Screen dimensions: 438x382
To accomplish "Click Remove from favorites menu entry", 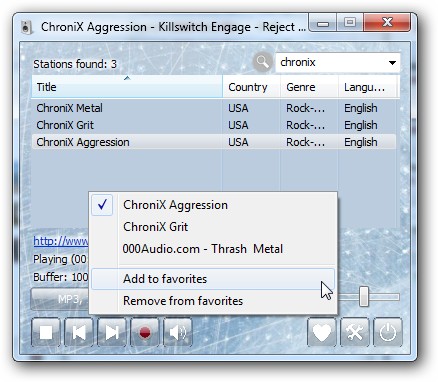I will [x=213, y=301].
